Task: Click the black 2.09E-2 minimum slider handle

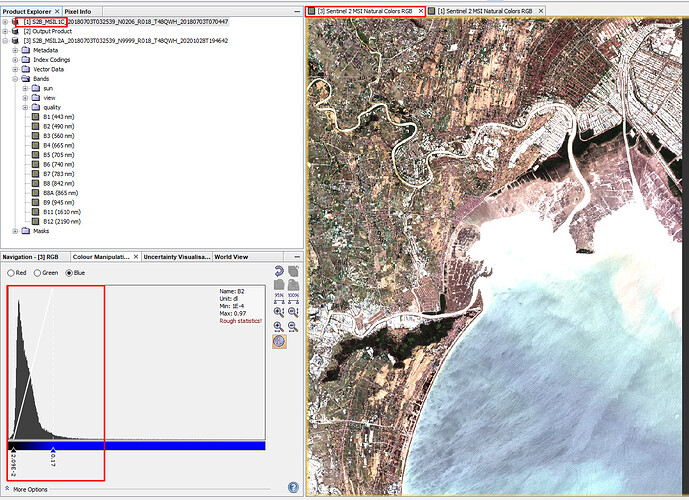Action: pyautogui.click(x=13, y=450)
